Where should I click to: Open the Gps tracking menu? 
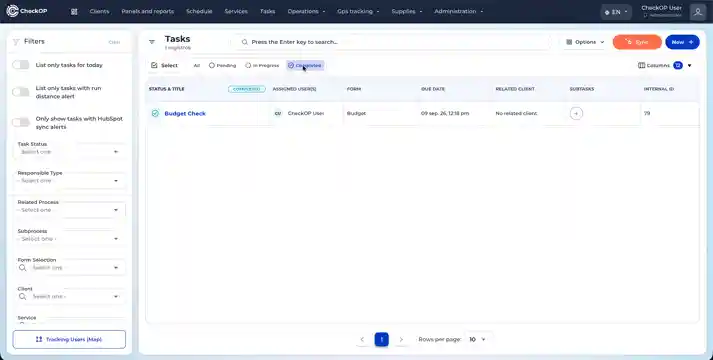coord(358,11)
